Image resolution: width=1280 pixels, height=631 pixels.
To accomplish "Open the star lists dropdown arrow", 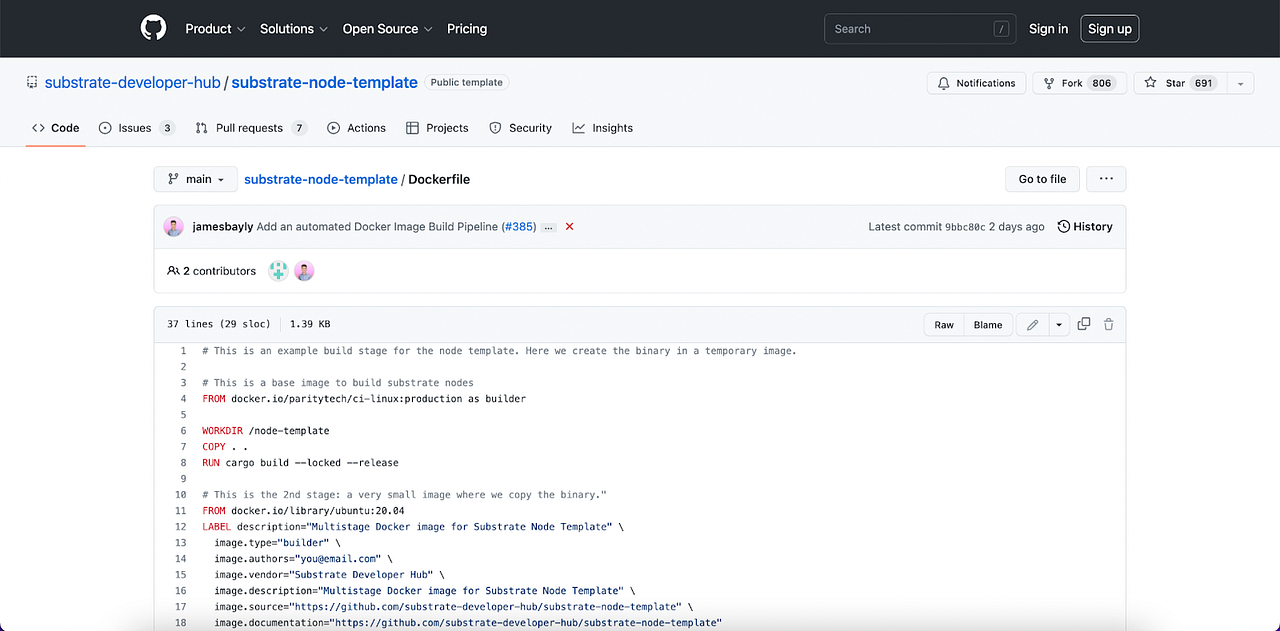I will [1240, 83].
